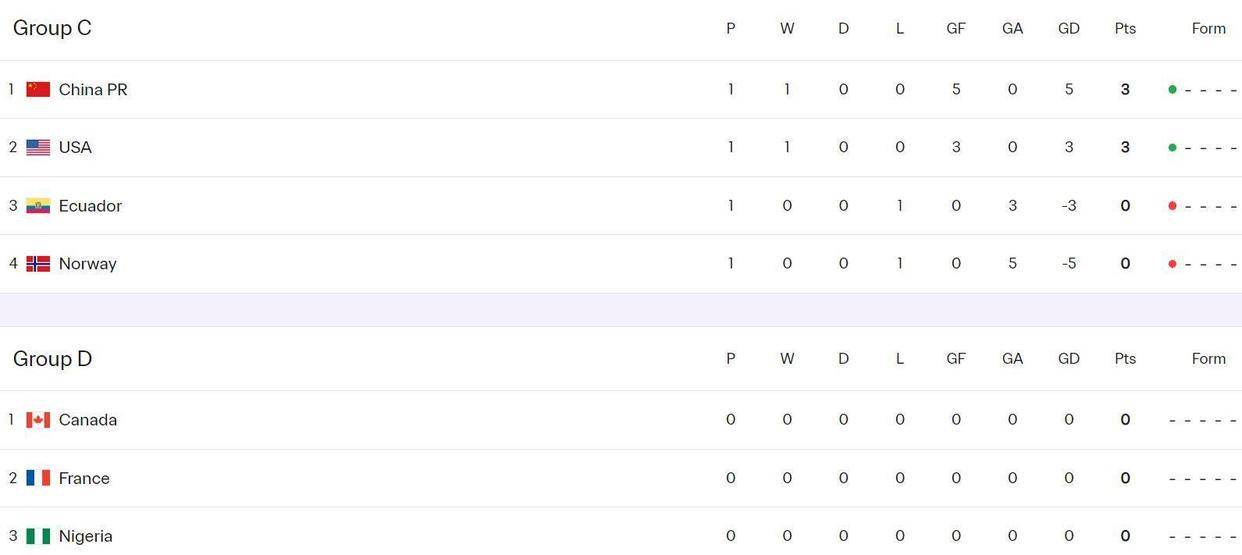
Task: Open Norway team details
Action: point(88,263)
